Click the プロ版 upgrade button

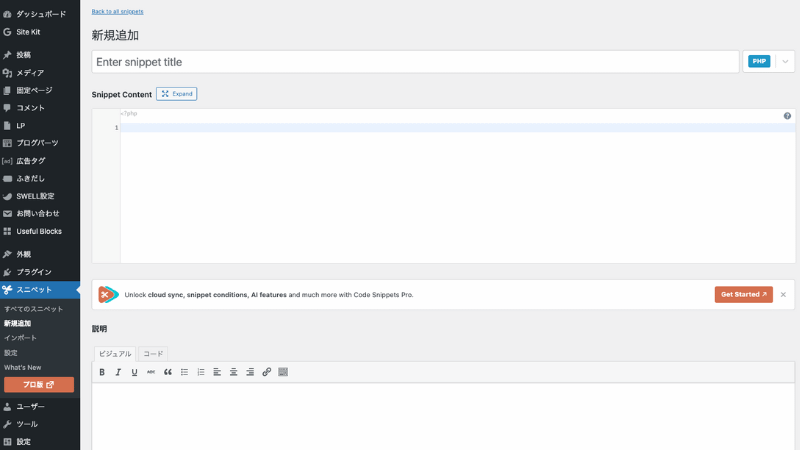(39, 385)
